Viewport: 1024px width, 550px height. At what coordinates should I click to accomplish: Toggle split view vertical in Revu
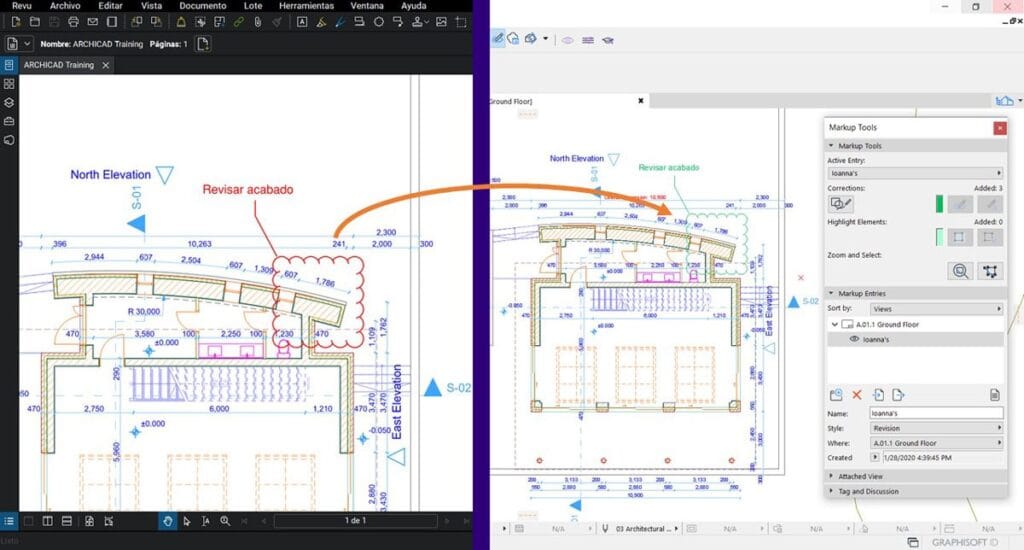coord(48,521)
